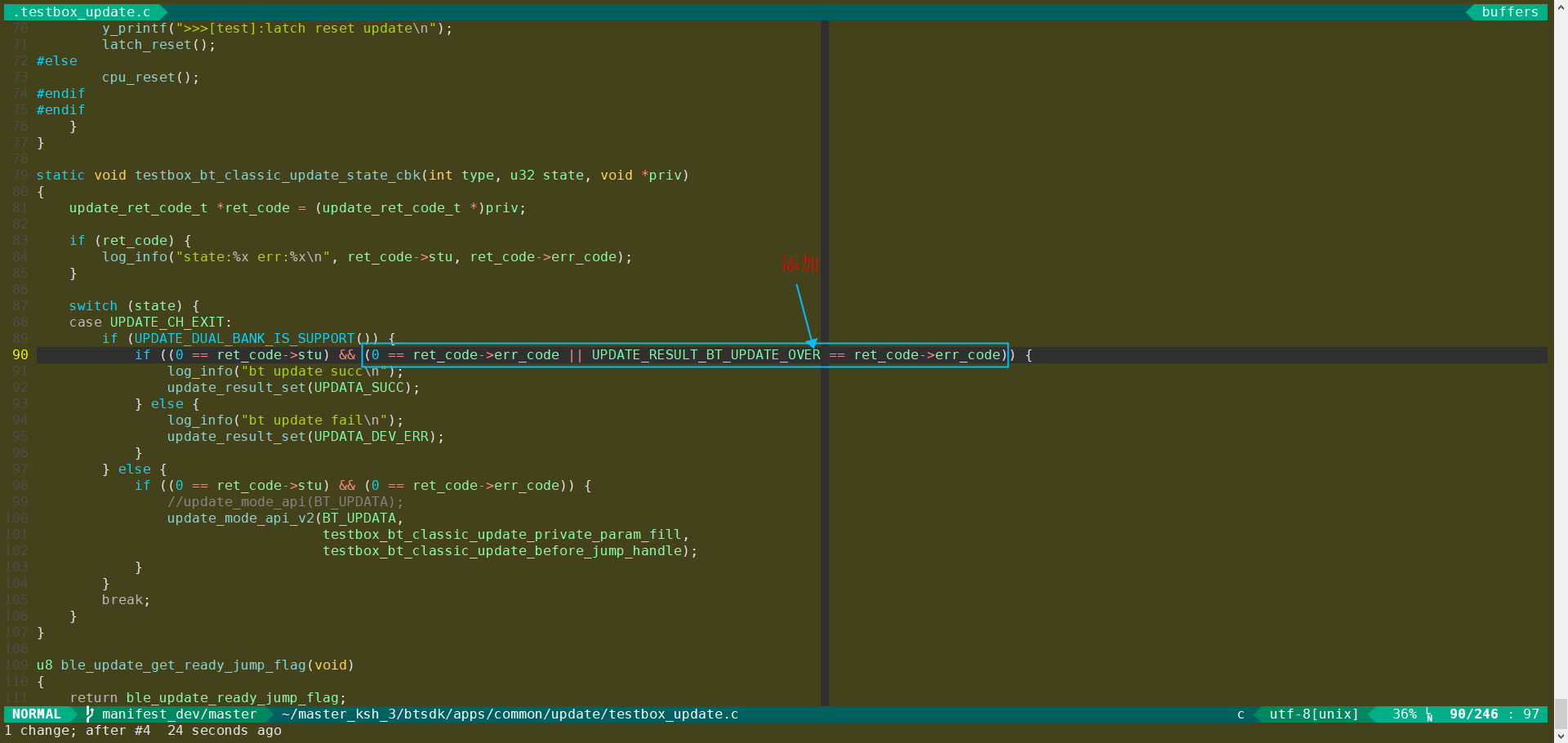Click the line number icon in the status line
This screenshot has width=1568, height=743.
click(1429, 715)
